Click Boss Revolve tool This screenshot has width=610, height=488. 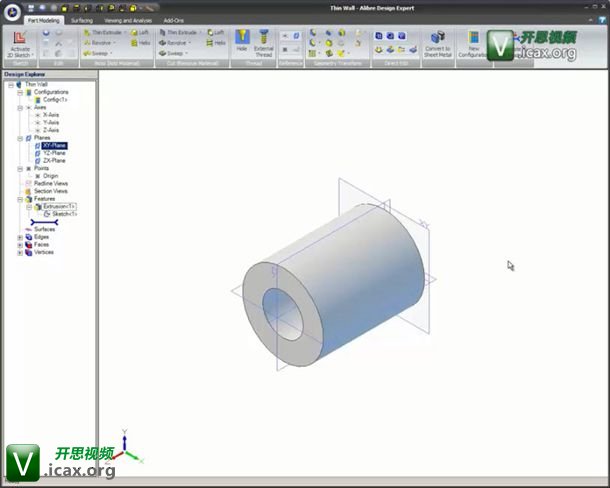tap(98, 43)
